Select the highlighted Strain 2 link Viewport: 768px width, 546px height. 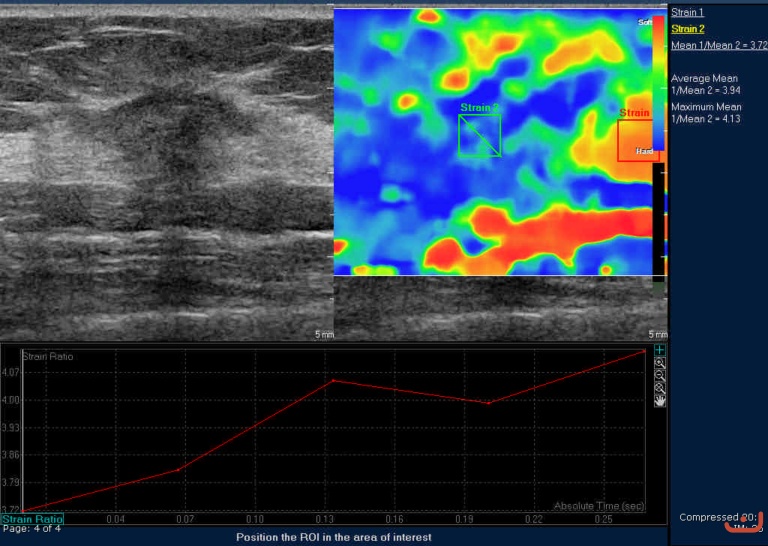click(x=687, y=29)
